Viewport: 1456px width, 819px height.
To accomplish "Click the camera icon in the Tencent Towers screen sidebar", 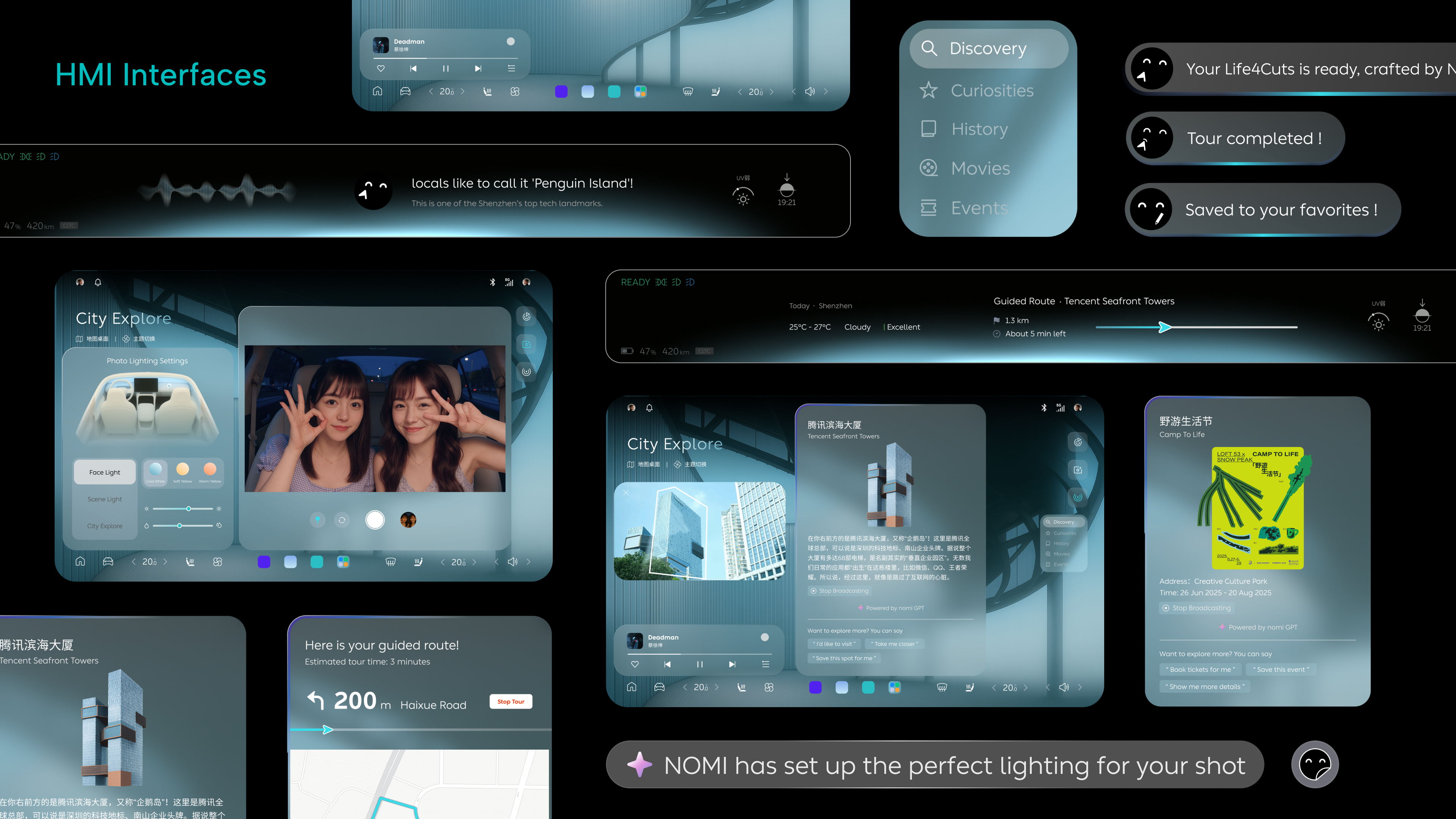I will click(1078, 470).
